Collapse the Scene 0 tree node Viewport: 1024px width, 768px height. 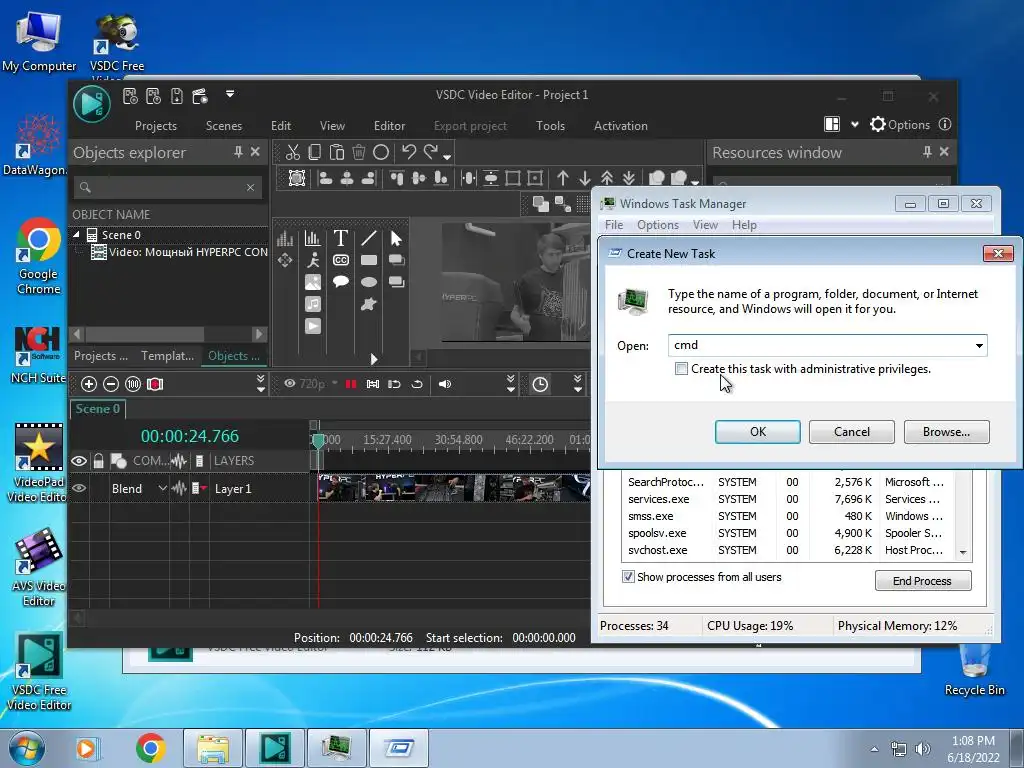[x=76, y=234]
